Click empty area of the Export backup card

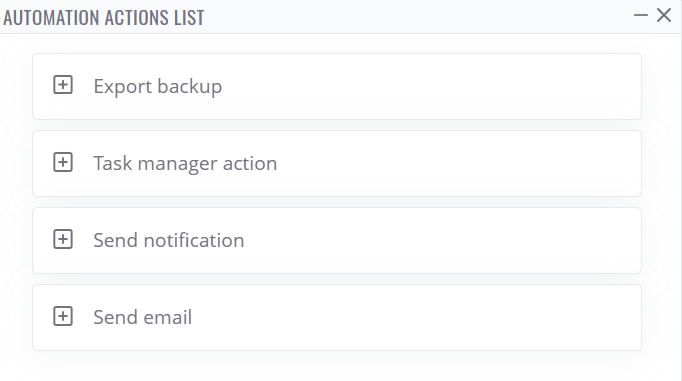[431, 87]
